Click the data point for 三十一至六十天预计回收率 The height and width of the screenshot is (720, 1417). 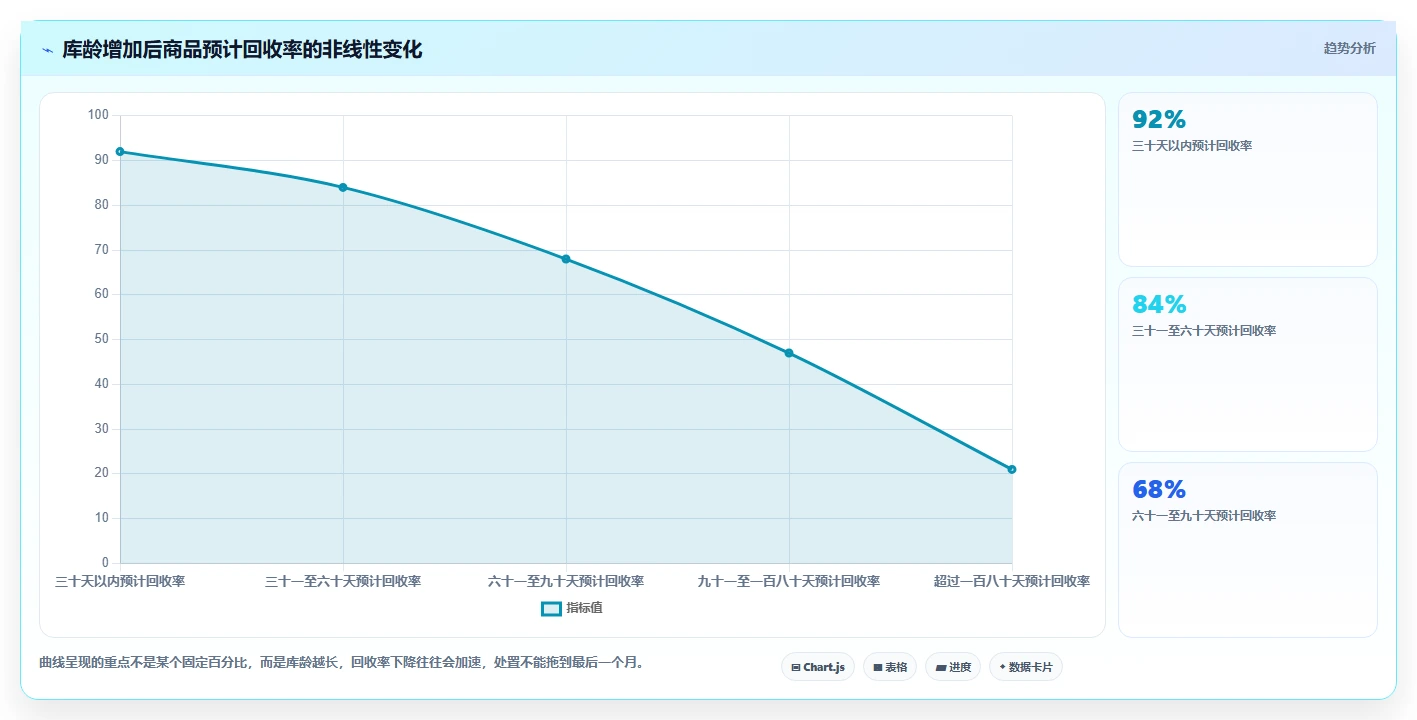click(x=343, y=187)
